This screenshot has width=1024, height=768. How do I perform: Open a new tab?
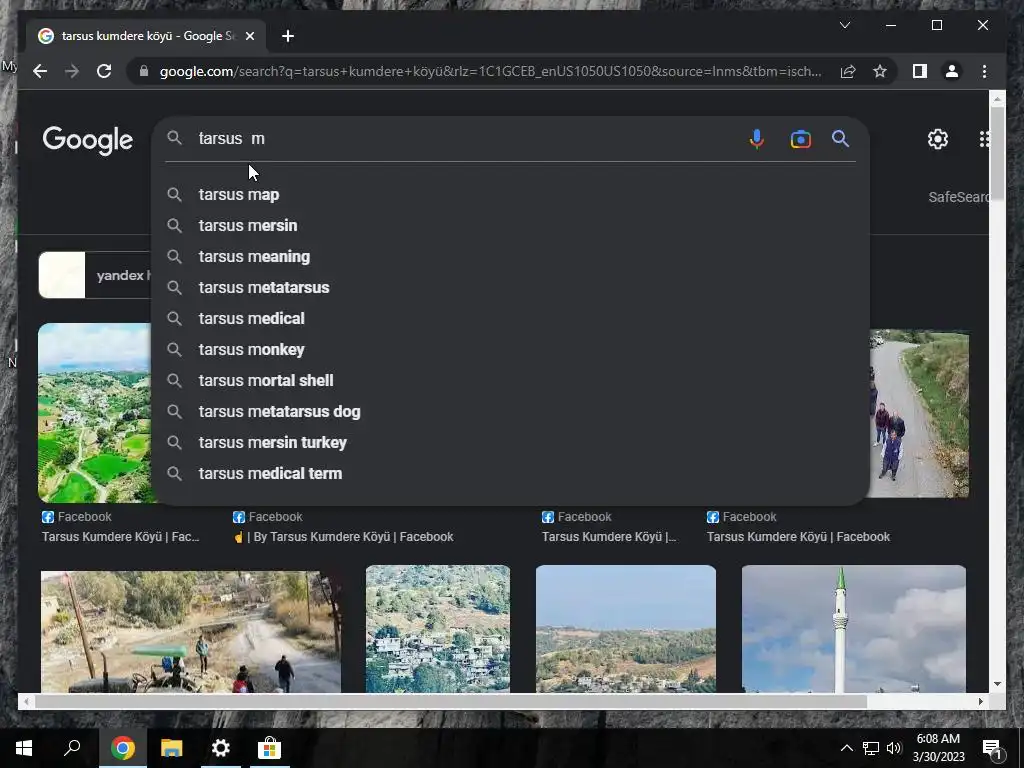point(288,36)
